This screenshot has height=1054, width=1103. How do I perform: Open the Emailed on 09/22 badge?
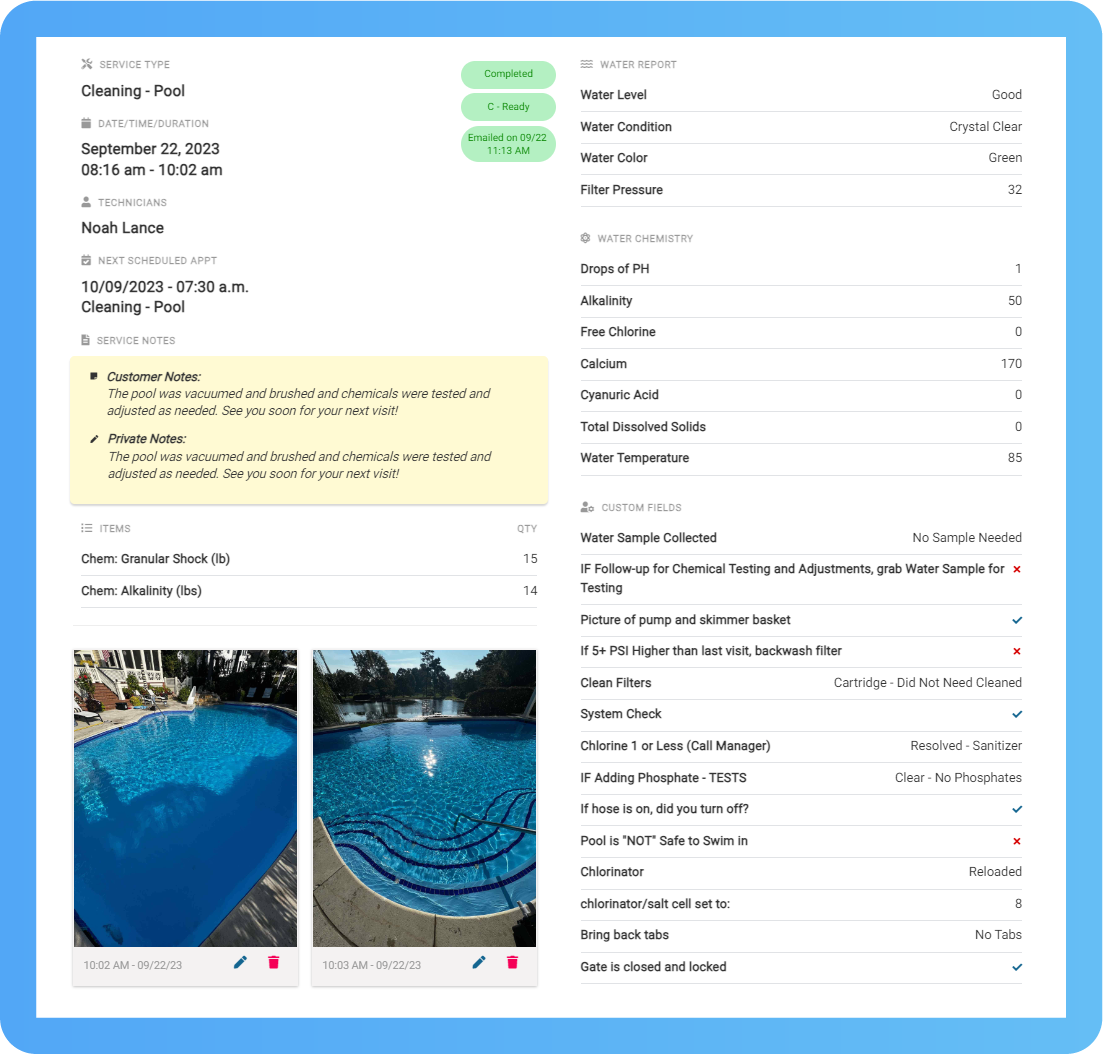tap(508, 144)
